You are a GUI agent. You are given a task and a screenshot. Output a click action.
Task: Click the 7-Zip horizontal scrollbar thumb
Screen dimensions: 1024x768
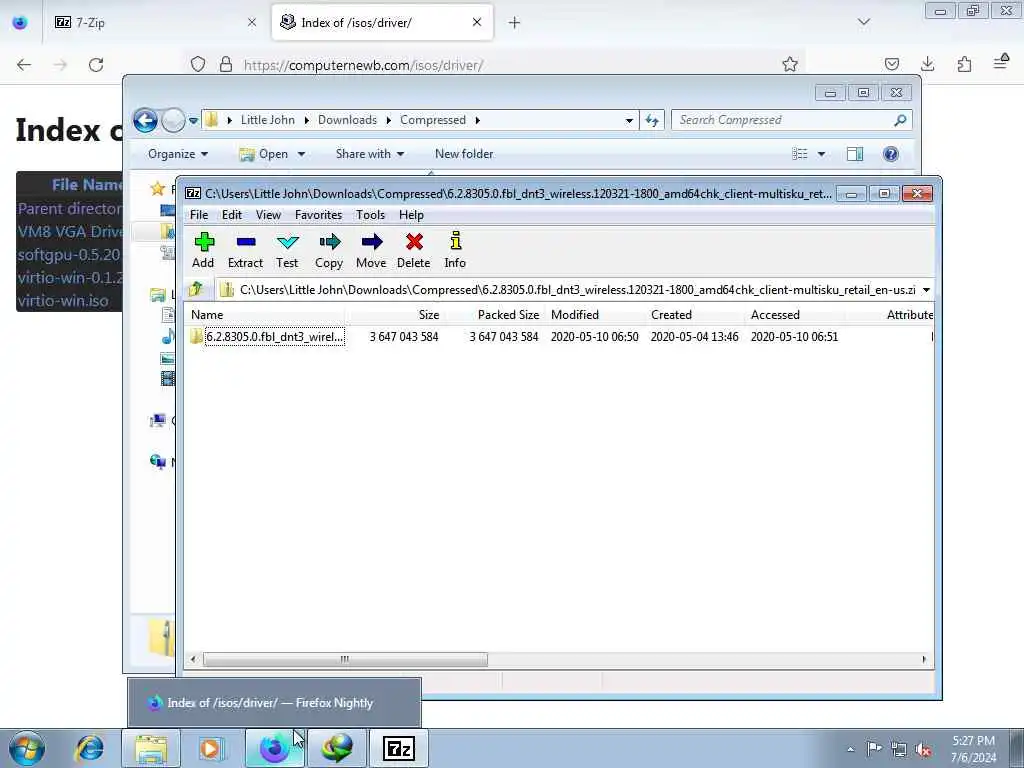(345, 660)
